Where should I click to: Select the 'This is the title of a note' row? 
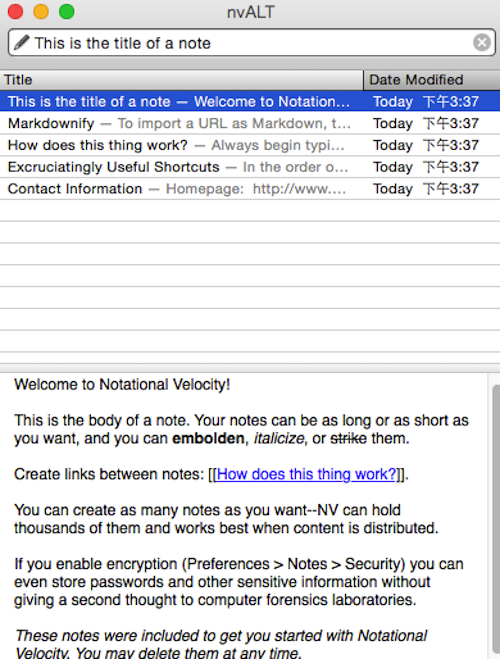pos(250,101)
